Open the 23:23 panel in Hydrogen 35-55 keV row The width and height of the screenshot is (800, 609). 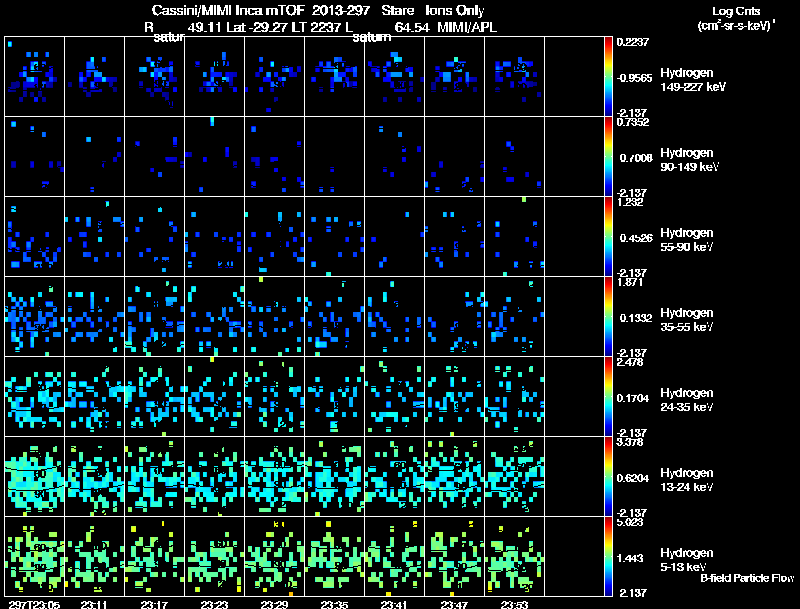[x=214, y=317]
